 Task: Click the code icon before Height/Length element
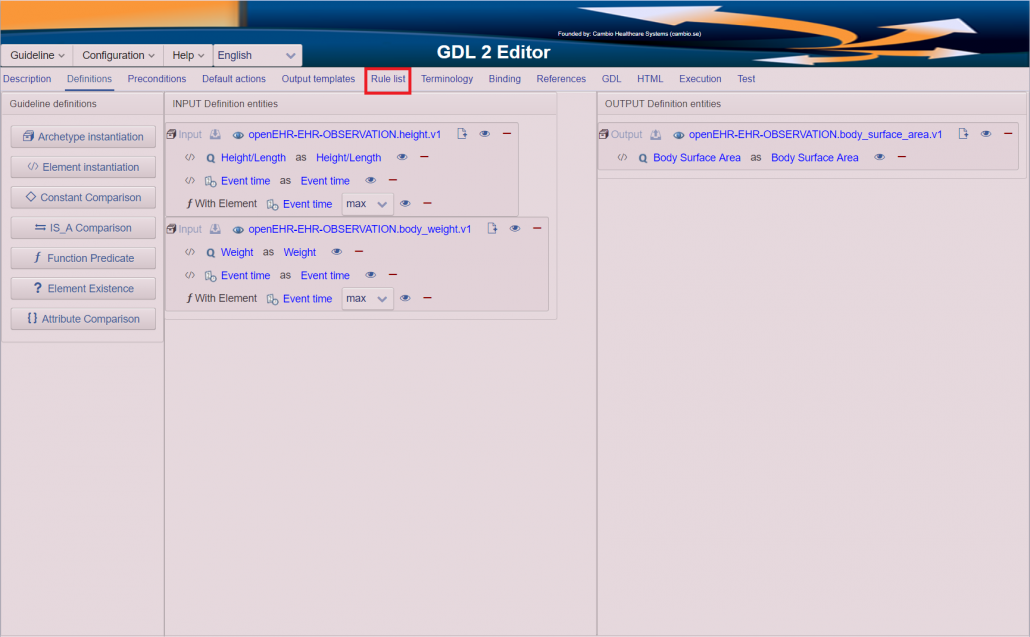click(190, 157)
